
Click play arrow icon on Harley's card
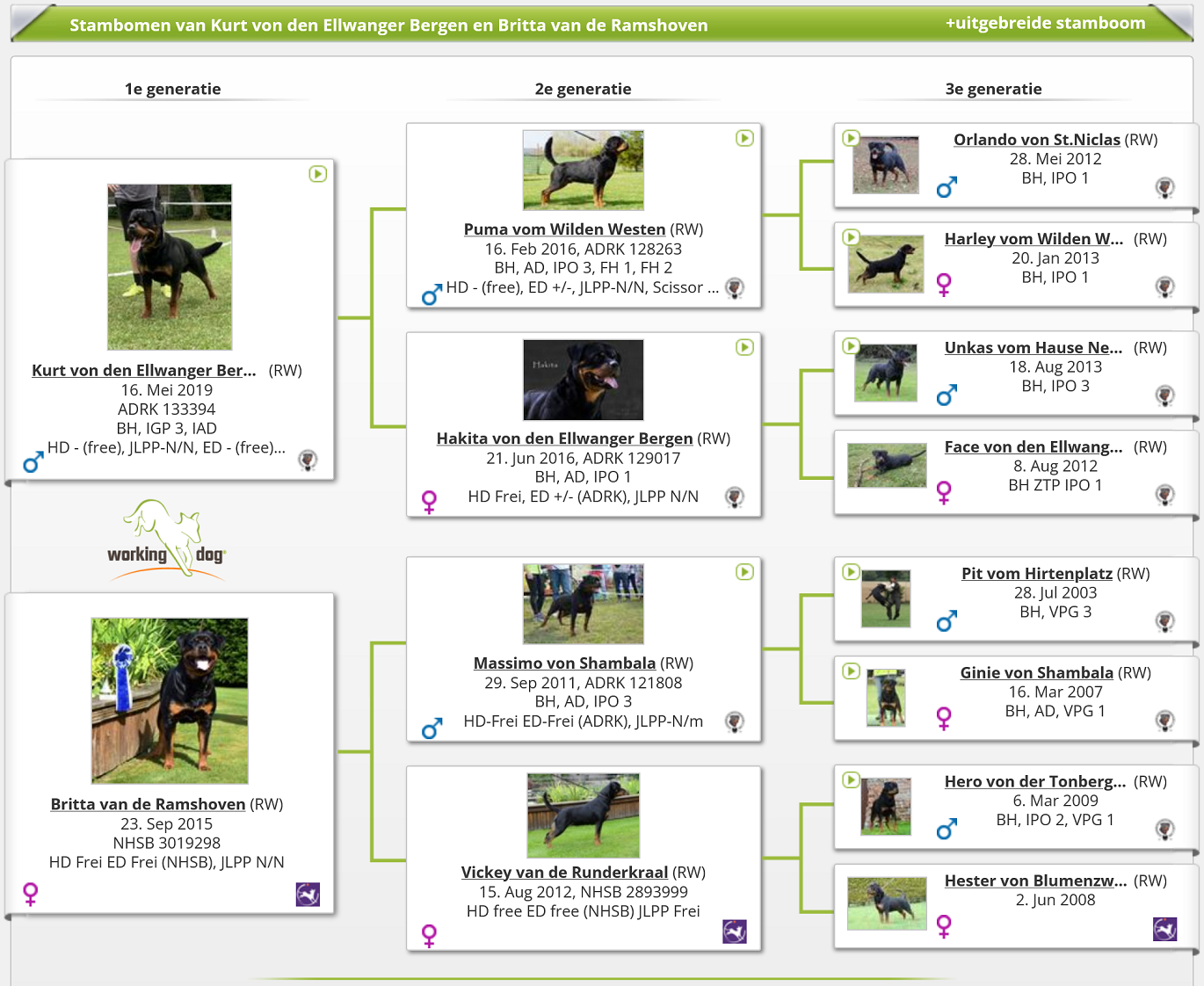click(x=851, y=237)
